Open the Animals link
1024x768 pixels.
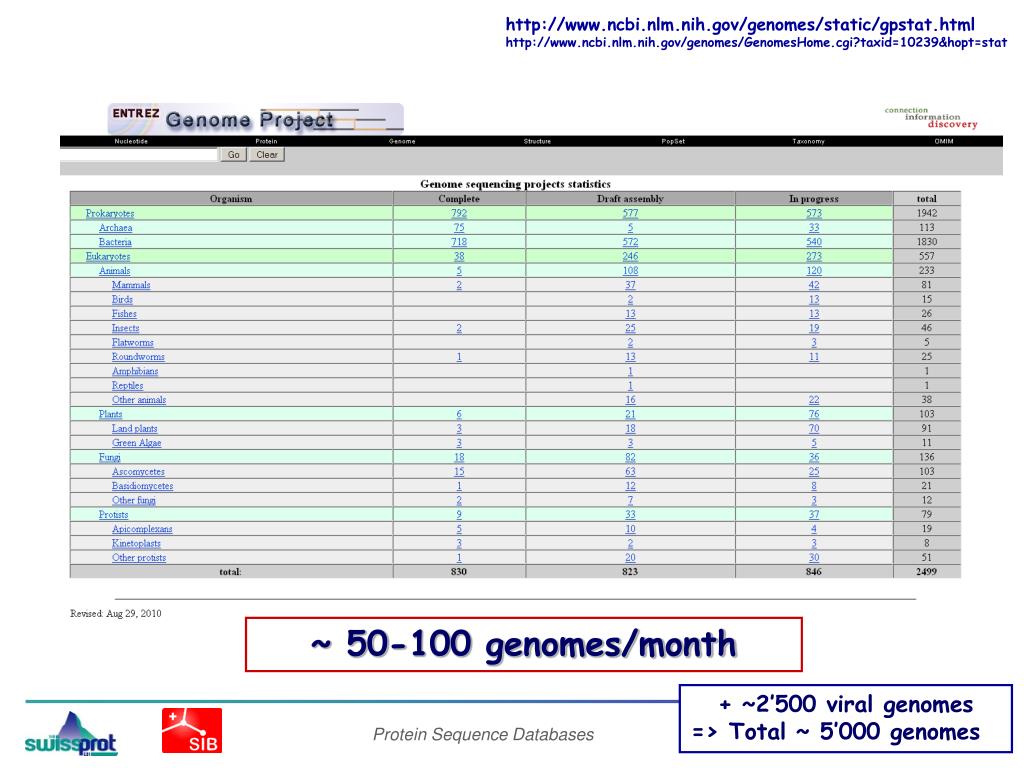pyautogui.click(x=114, y=271)
